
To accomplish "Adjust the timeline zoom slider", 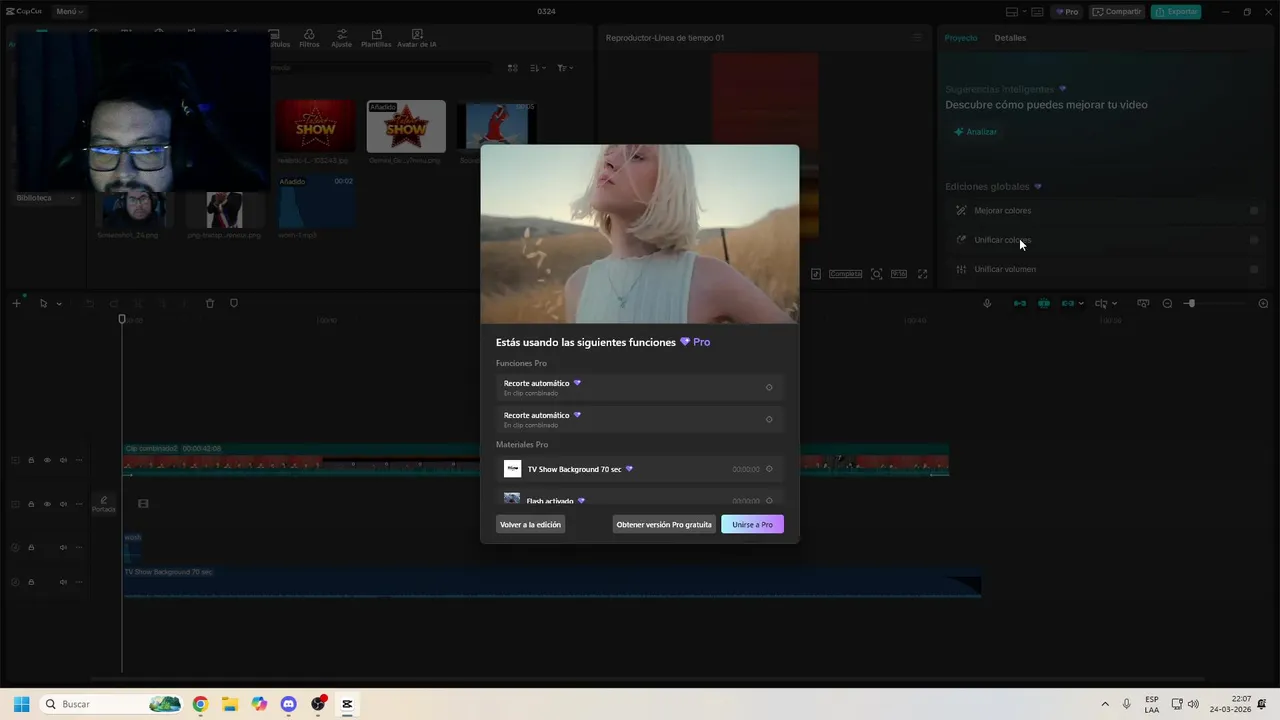I will coord(1190,303).
